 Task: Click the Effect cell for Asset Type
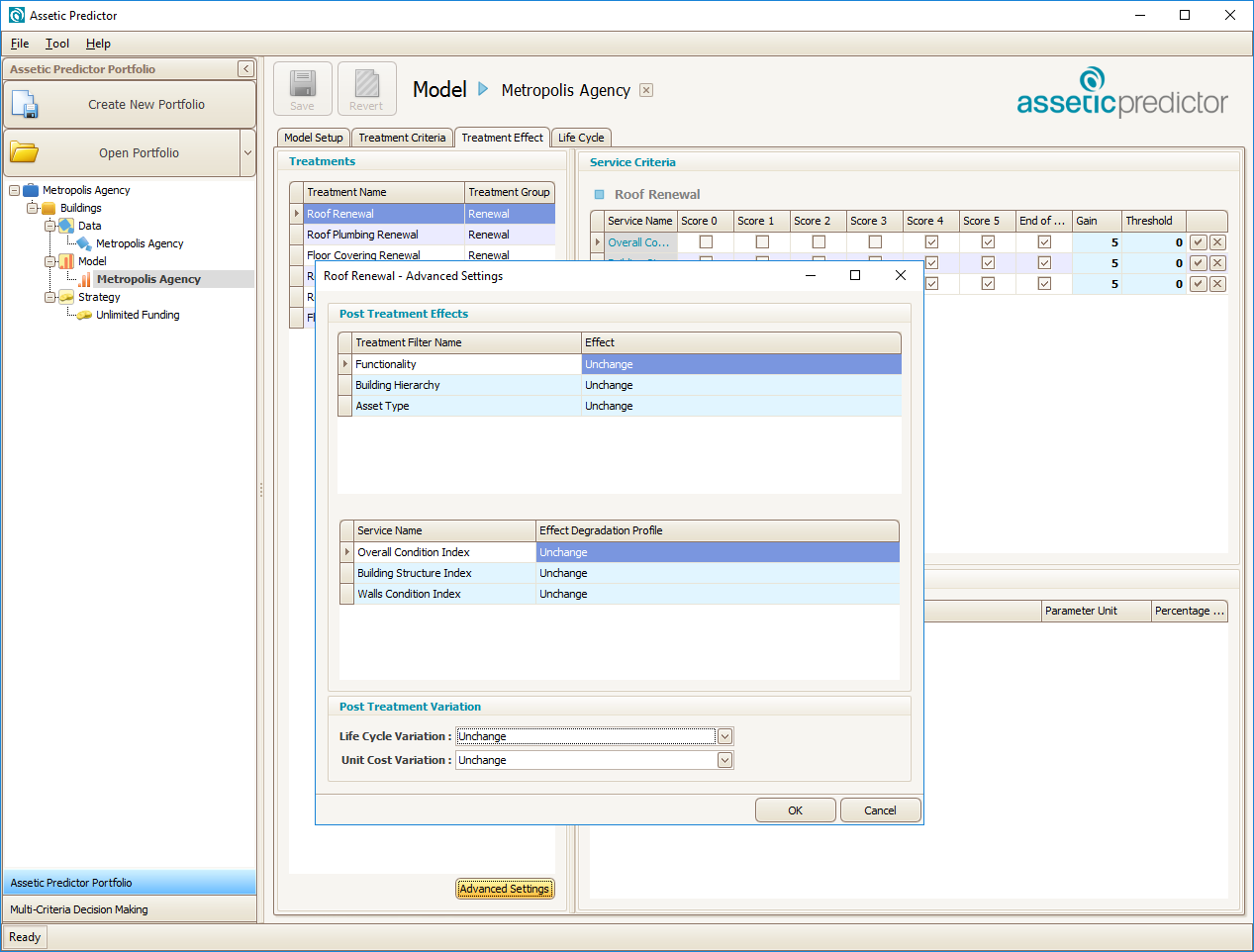[741, 406]
